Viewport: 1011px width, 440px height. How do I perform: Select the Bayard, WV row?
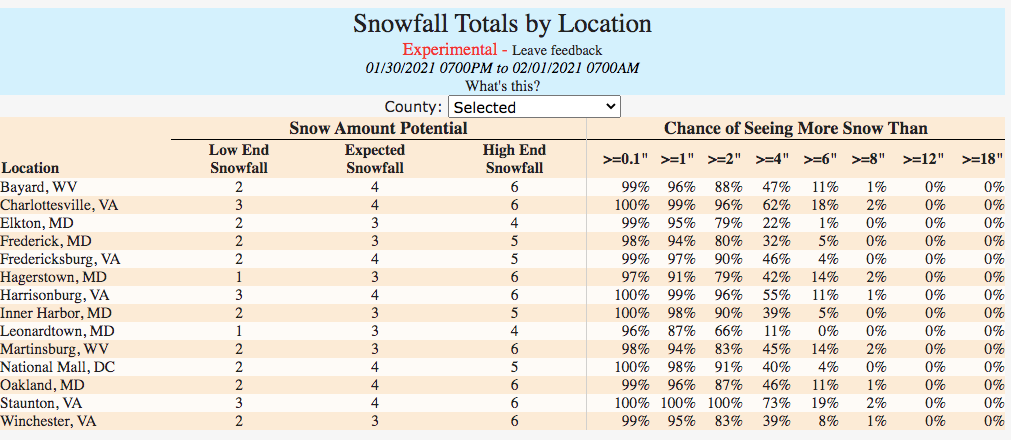point(38,187)
